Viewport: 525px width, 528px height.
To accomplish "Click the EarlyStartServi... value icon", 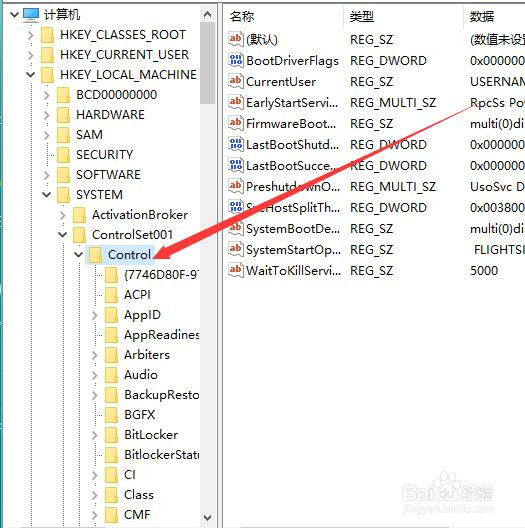I will click(x=235, y=102).
